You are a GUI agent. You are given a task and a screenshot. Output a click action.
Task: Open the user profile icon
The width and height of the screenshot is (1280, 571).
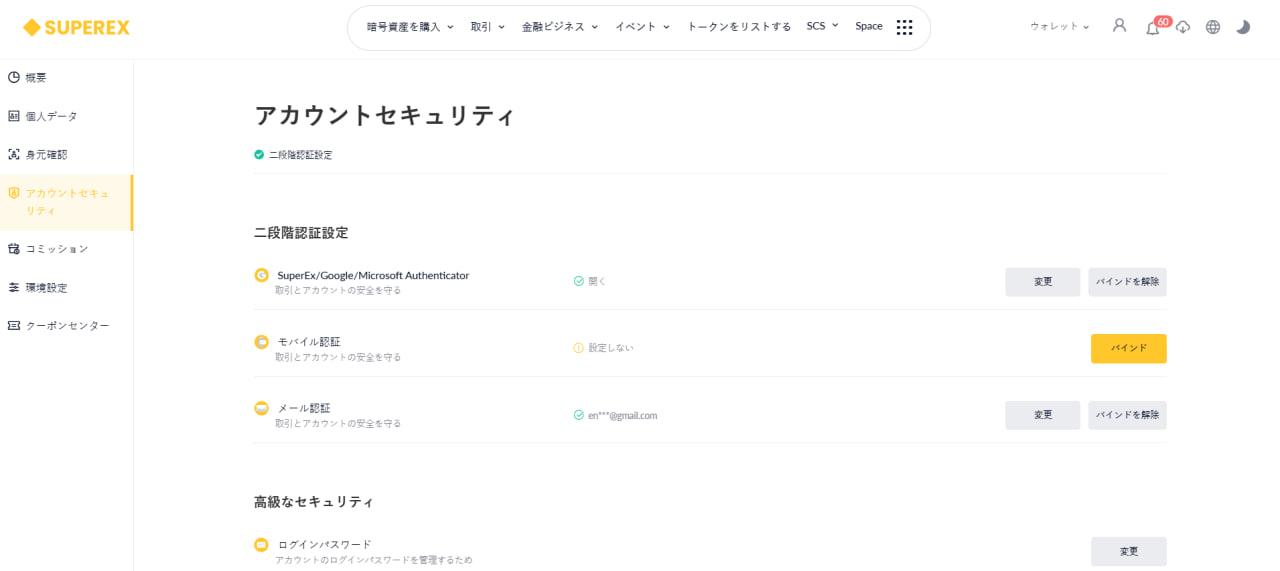click(x=1119, y=26)
